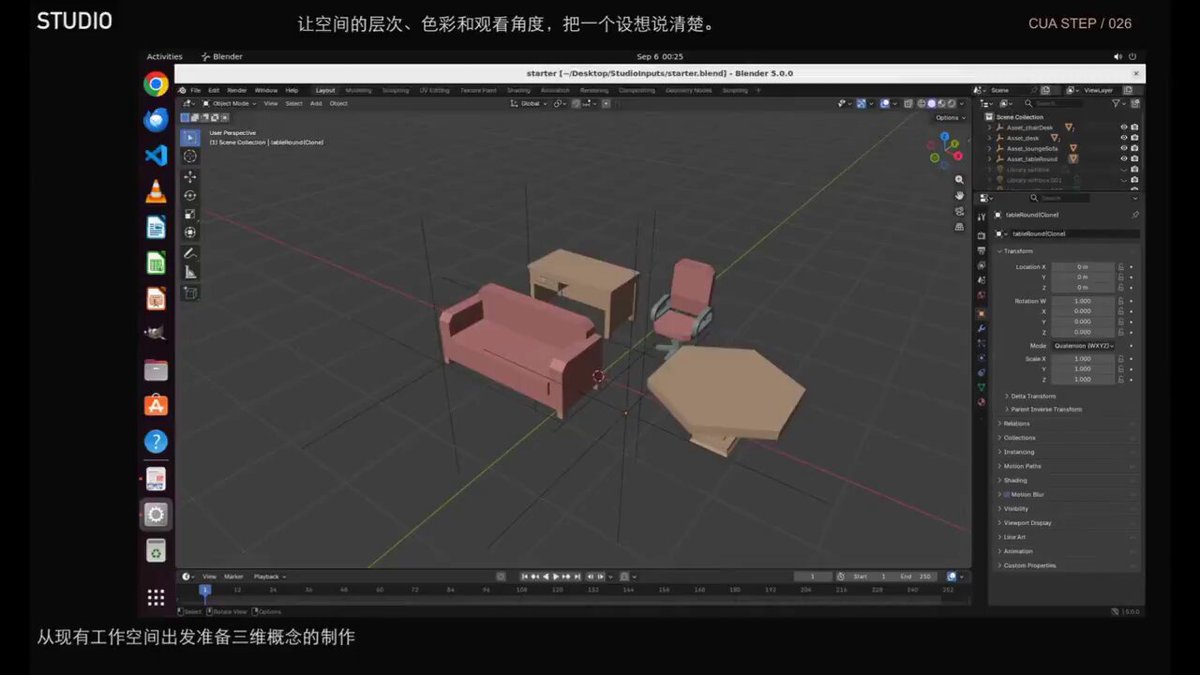
Task: Click the pan hand icon in viewport
Action: click(x=960, y=196)
